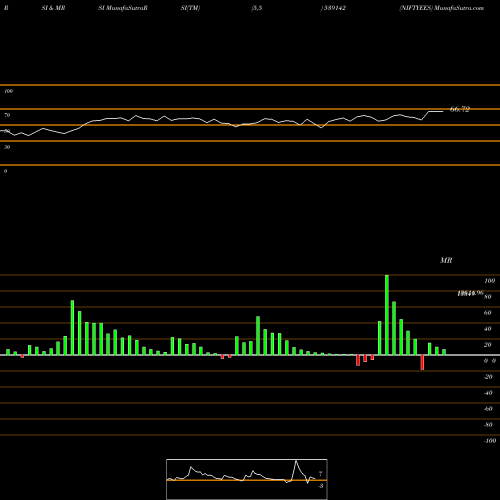The width and height of the screenshot is (500, 500).
Task: Click the mini chart value 7 label
Action: (x=320, y=474)
